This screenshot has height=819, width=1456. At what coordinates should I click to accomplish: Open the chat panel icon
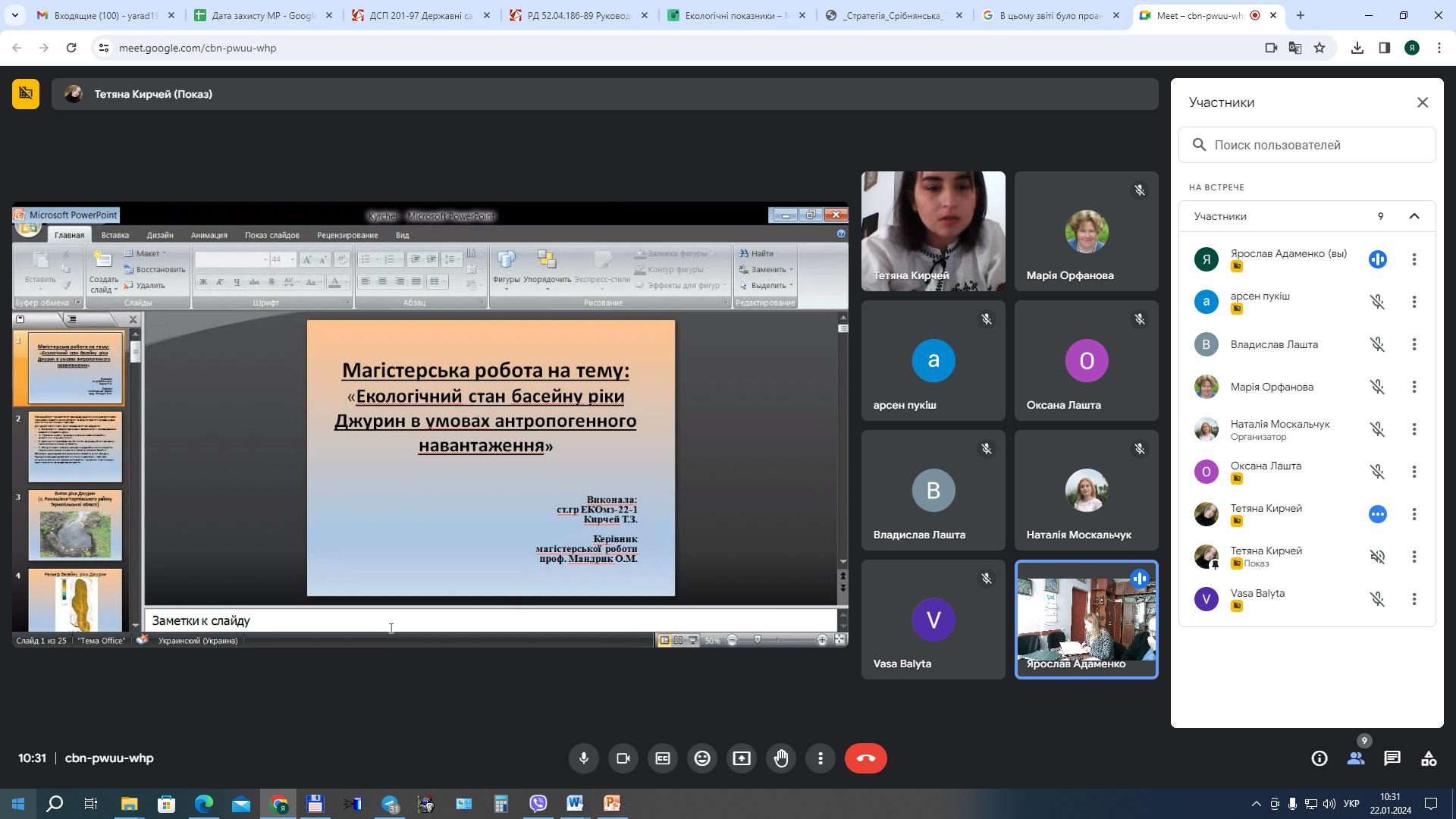pos(1392,758)
